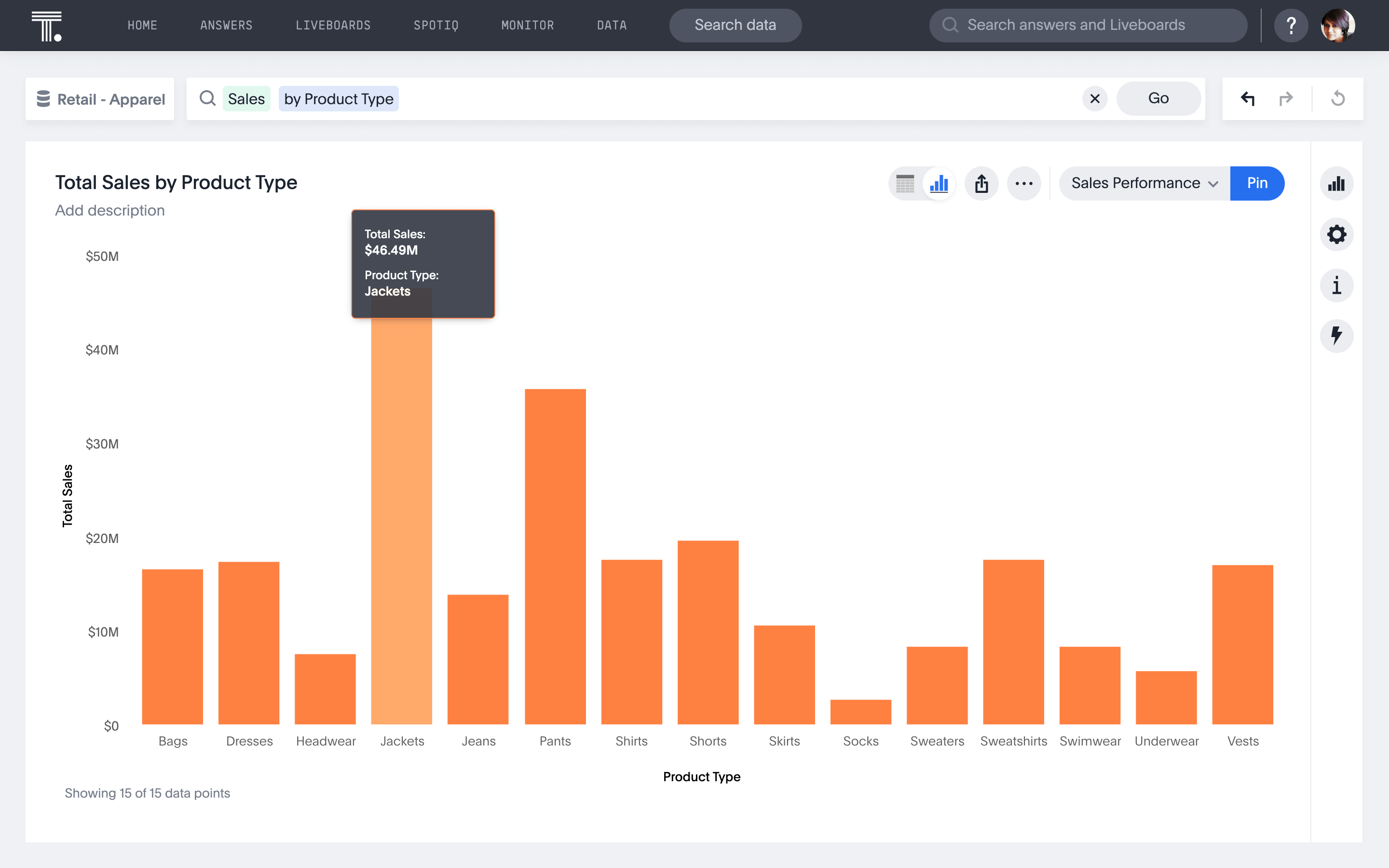This screenshot has width=1389, height=868.
Task: Click the undo arrow icon
Action: click(1248, 99)
